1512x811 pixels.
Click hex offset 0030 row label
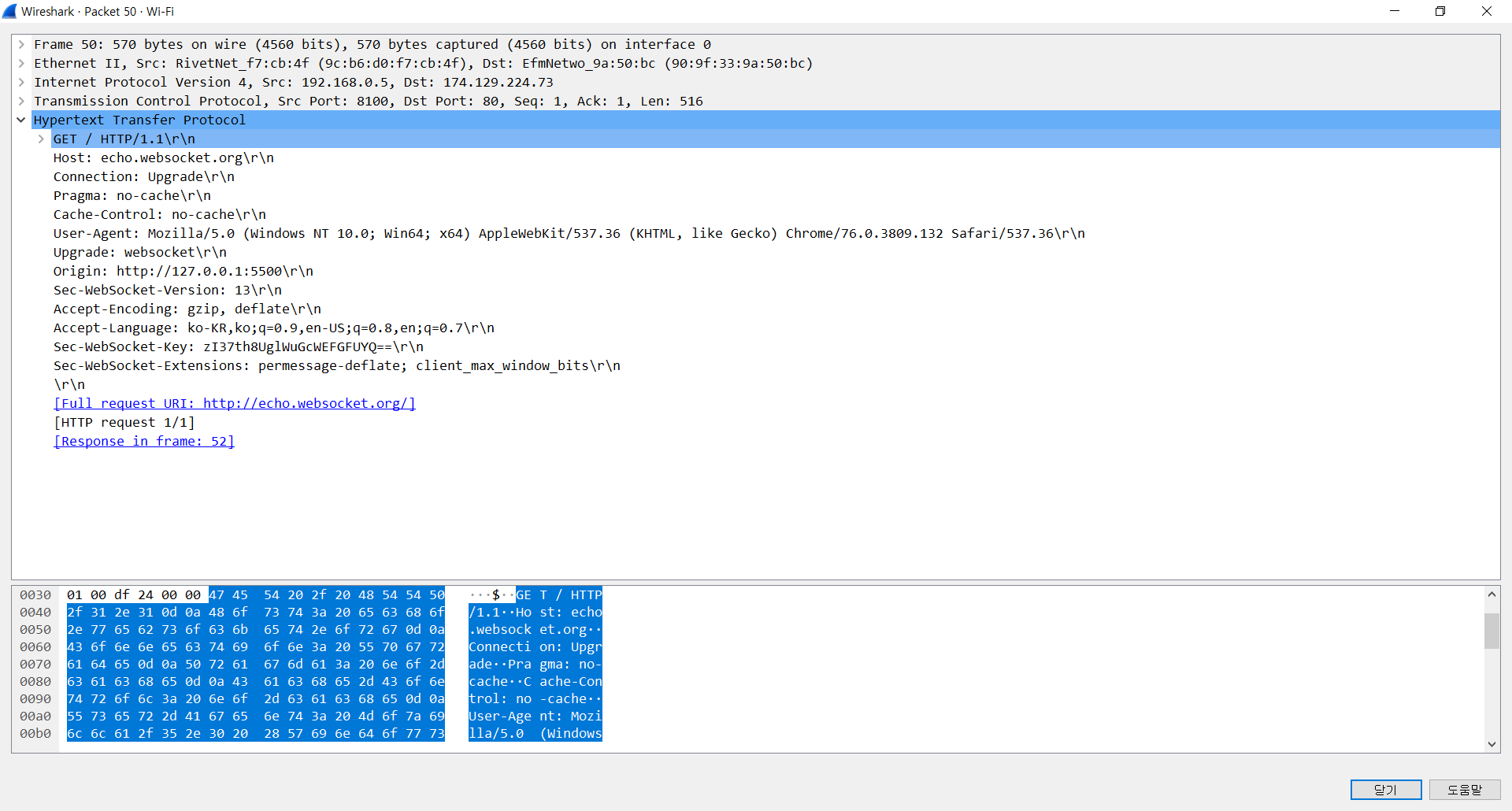point(35,594)
